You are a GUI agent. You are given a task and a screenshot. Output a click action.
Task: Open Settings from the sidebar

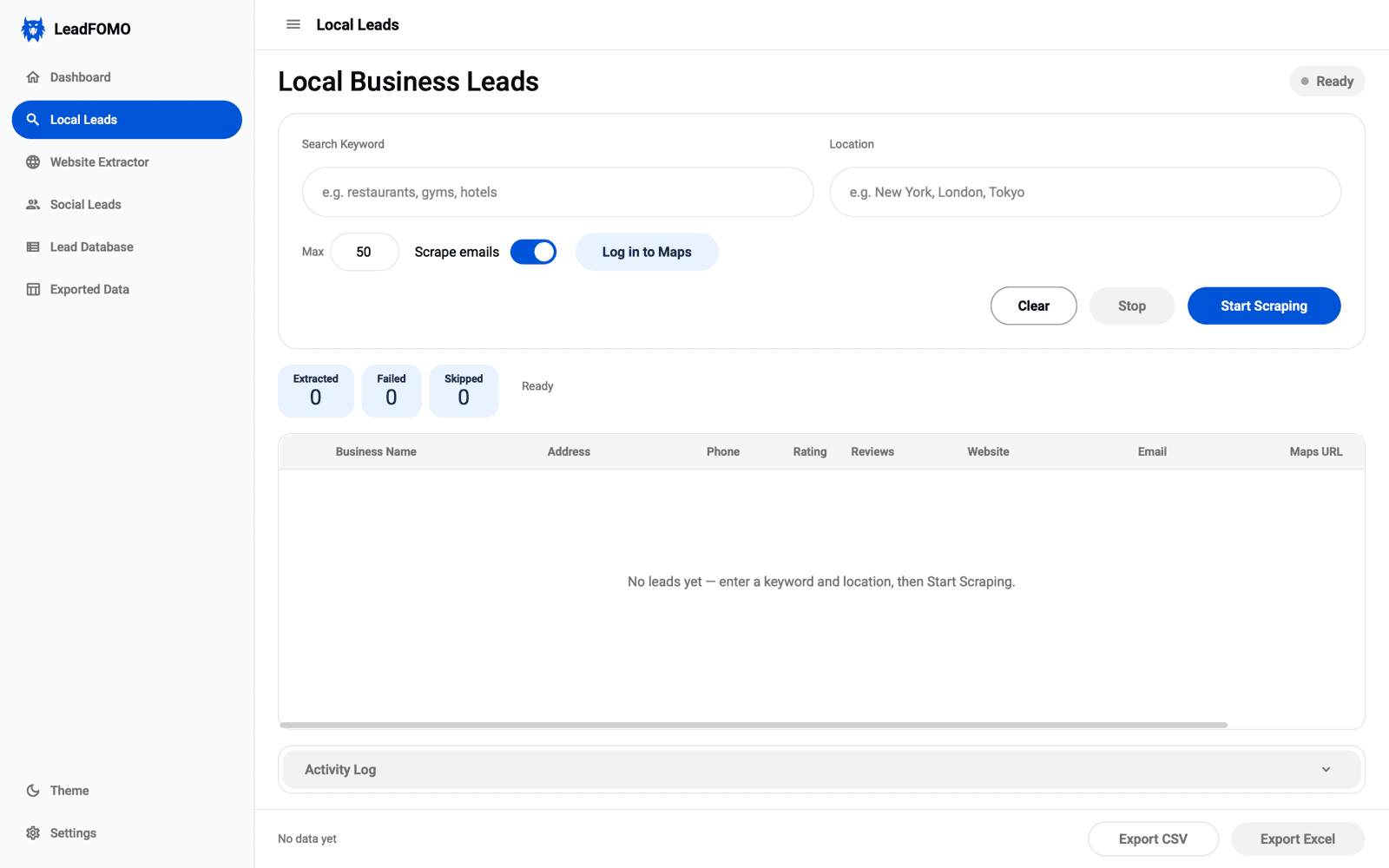point(127,833)
